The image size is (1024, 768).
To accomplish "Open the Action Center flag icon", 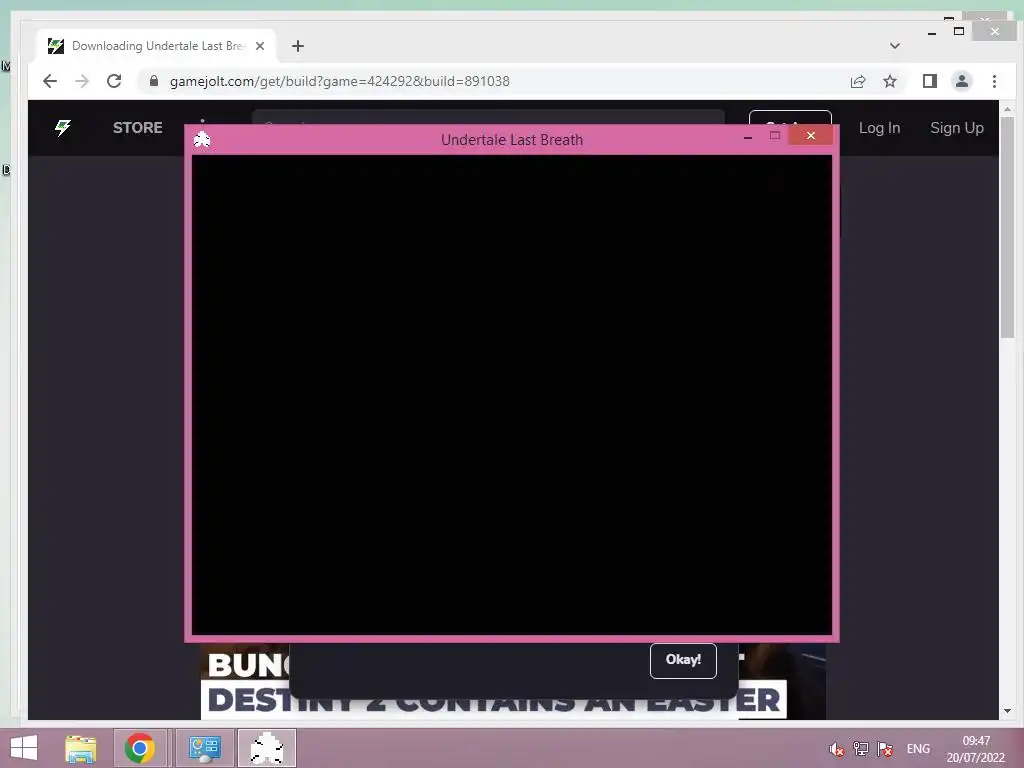I will [885, 749].
